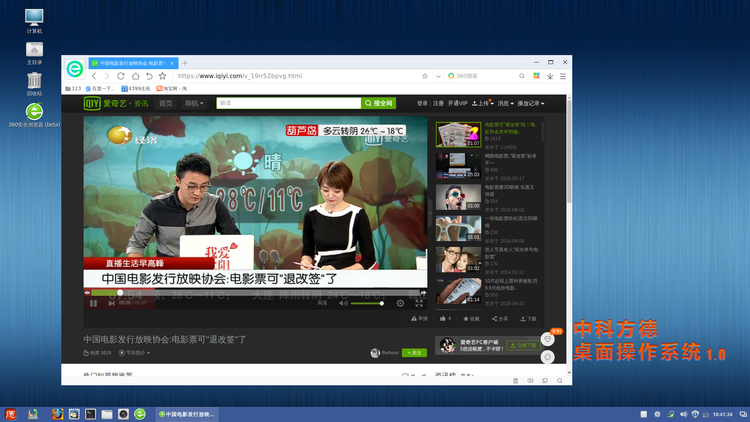This screenshot has width=750, height=422.
Task: Open the 360安全浏览器 desktop shortcut
Action: [x=34, y=115]
